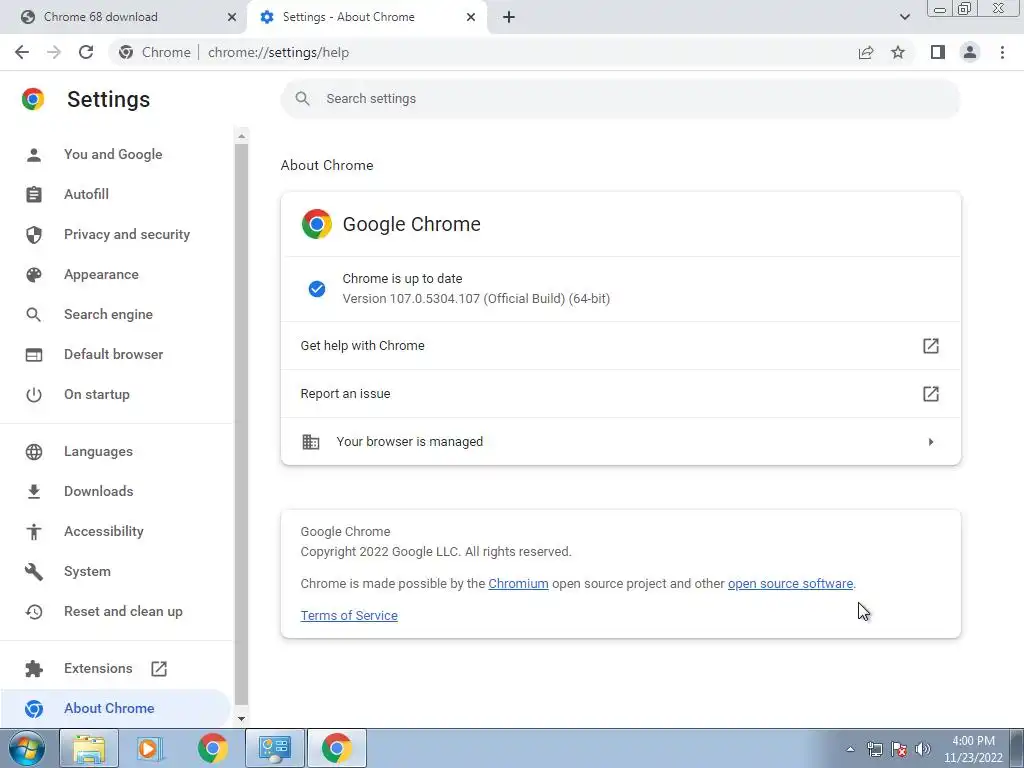
Task: Click Report an issue row
Action: (x=620, y=394)
